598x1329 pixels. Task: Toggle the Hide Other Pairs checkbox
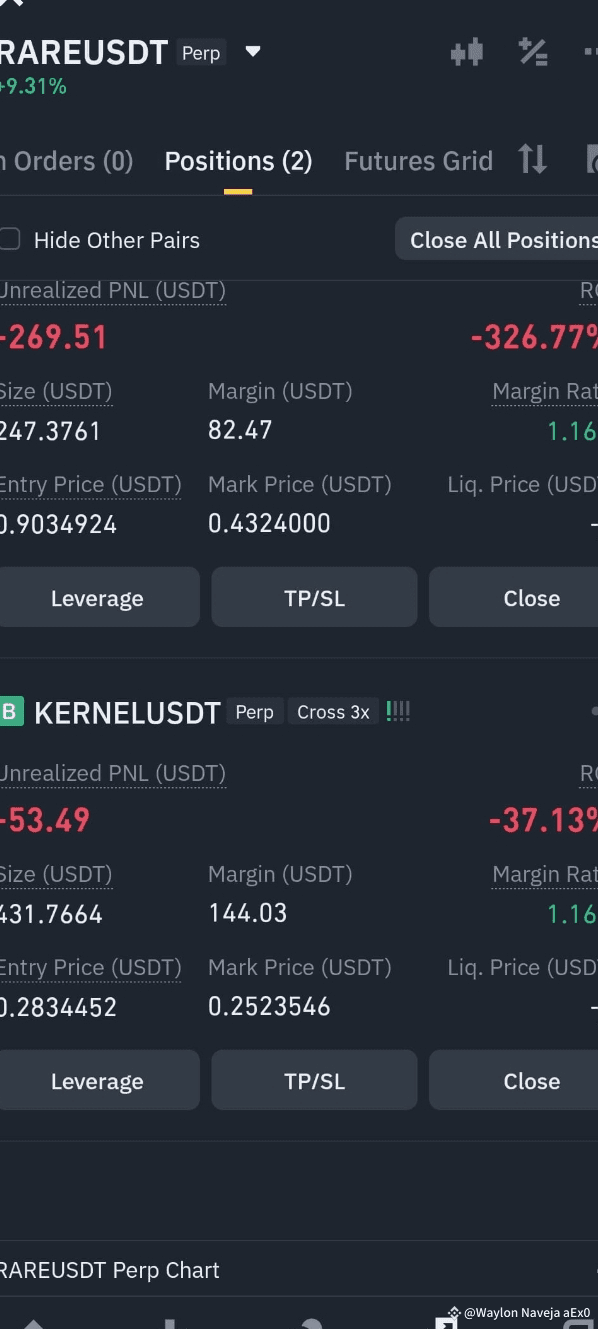(9, 239)
